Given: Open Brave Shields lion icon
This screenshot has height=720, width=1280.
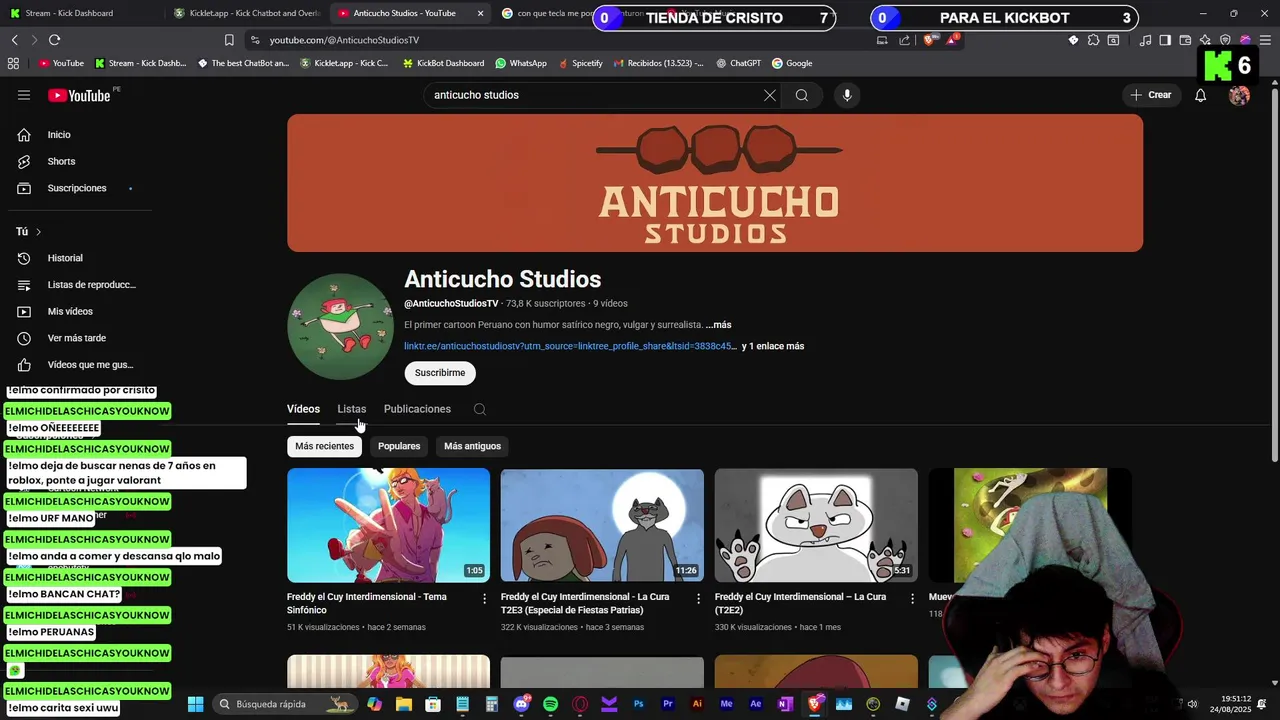Looking at the screenshot, I should pos(929,40).
